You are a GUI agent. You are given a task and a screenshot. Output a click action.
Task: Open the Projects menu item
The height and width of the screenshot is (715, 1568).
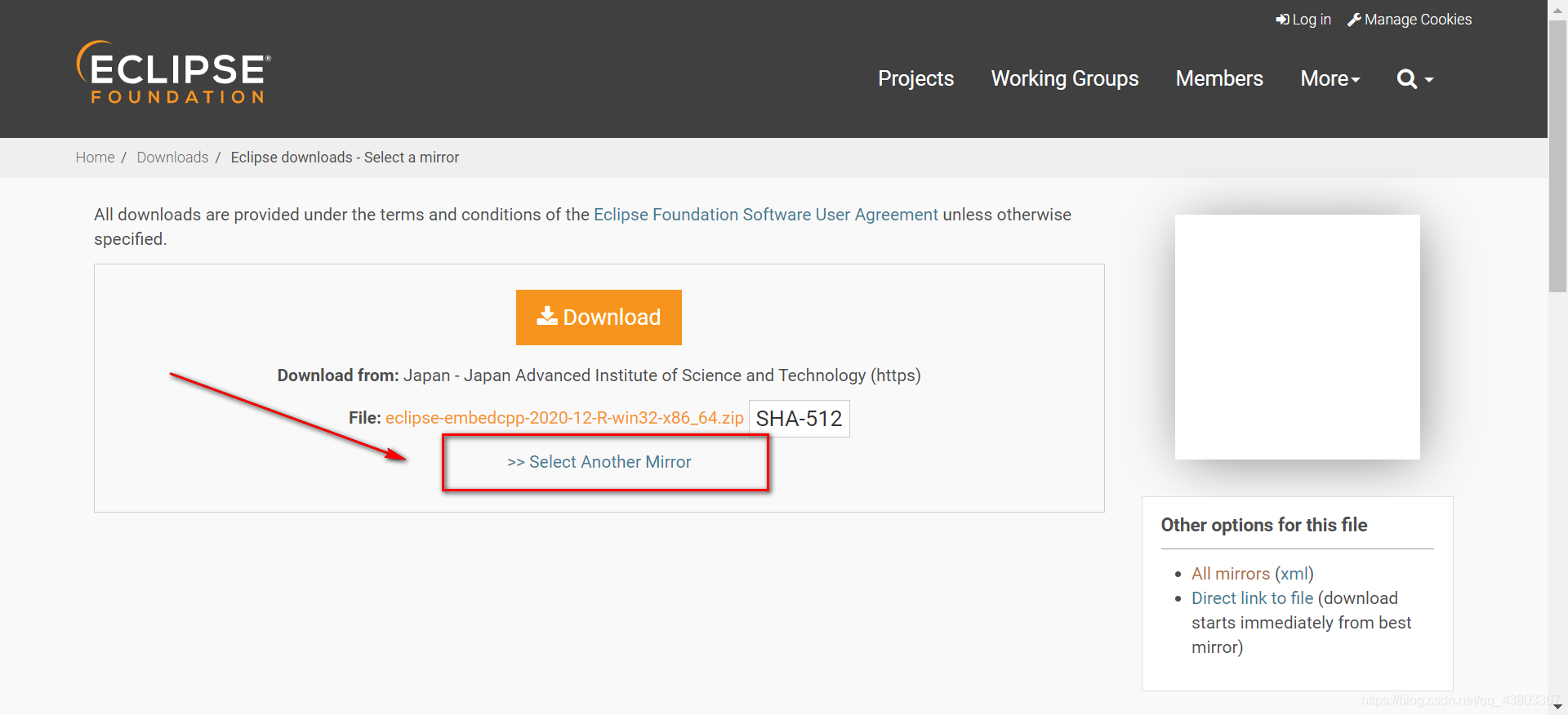click(x=915, y=78)
